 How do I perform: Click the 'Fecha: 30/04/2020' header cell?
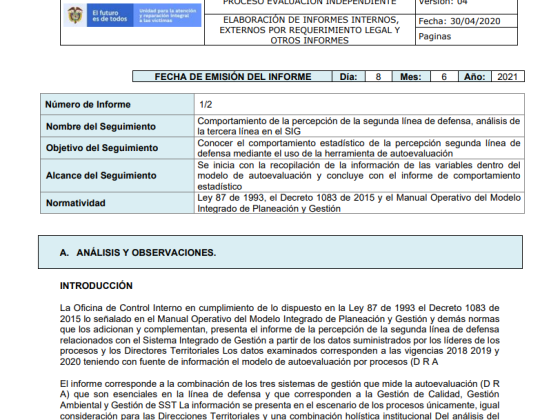click(x=466, y=21)
